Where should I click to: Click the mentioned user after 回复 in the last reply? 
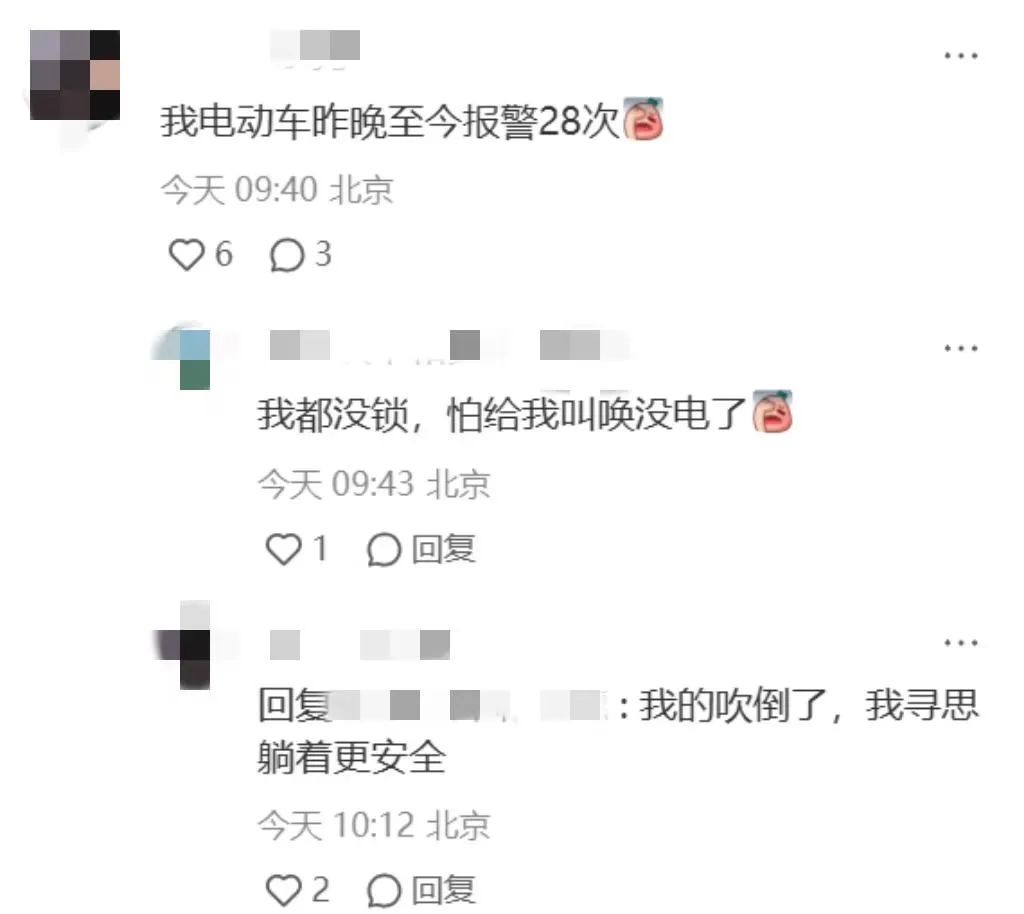tap(469, 706)
